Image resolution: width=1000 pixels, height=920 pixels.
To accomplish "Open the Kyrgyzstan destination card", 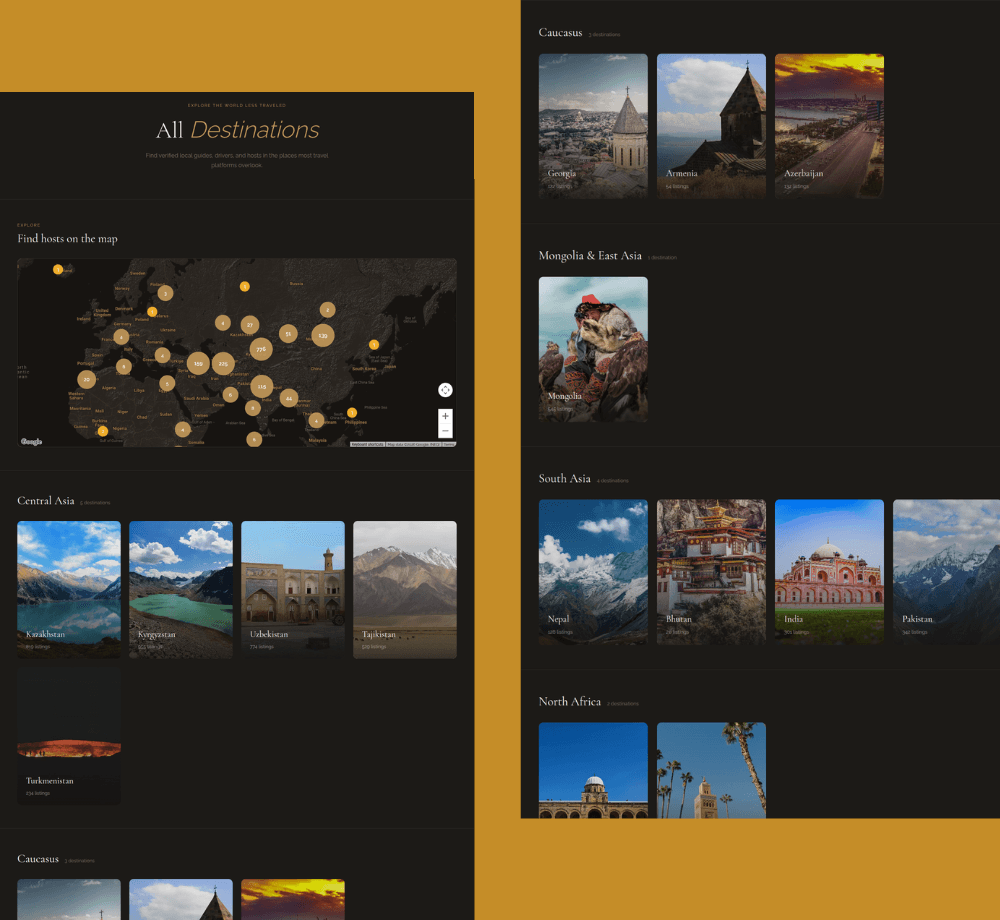I will pyautogui.click(x=181, y=589).
